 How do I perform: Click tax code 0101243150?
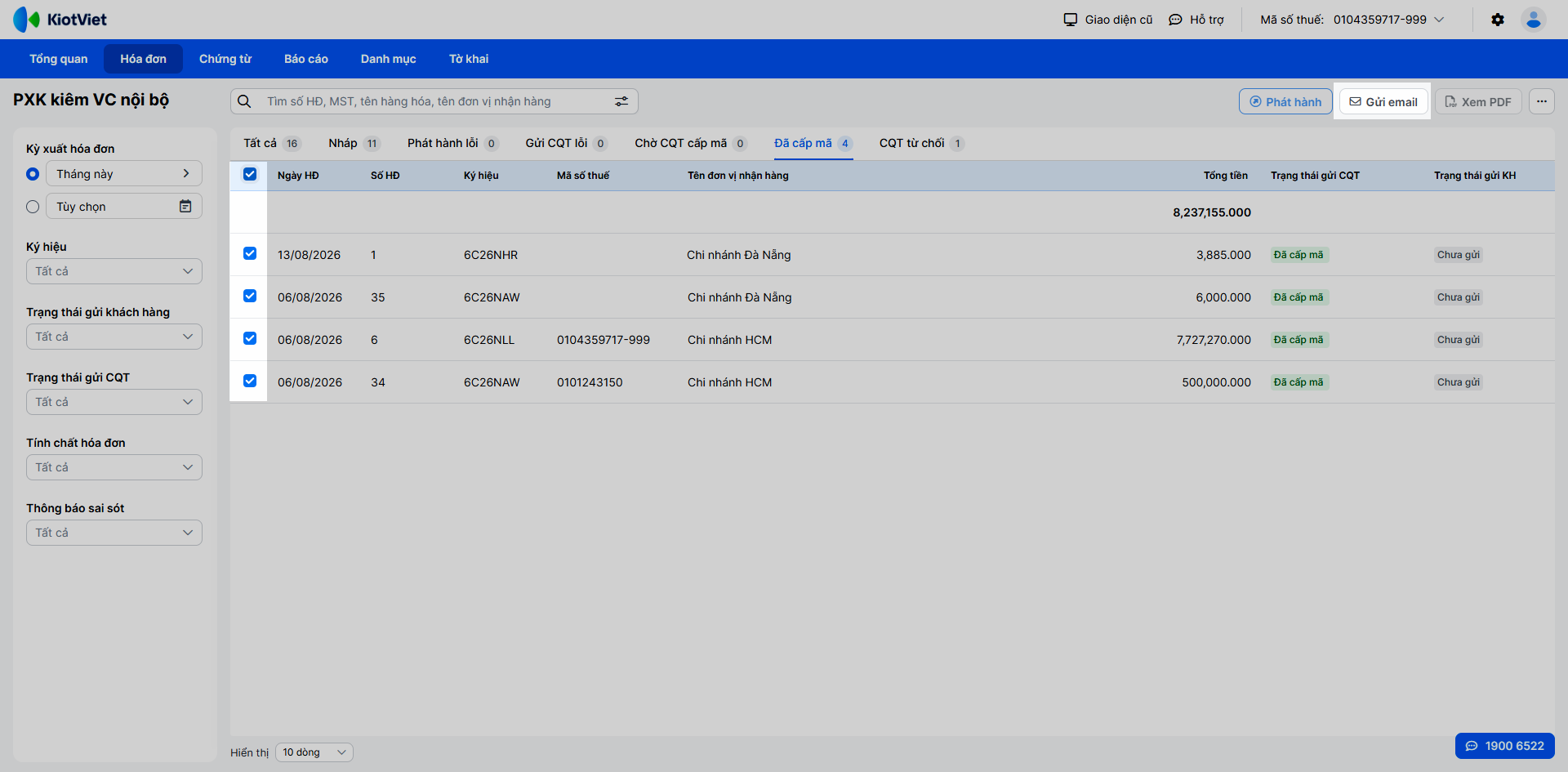pos(590,382)
